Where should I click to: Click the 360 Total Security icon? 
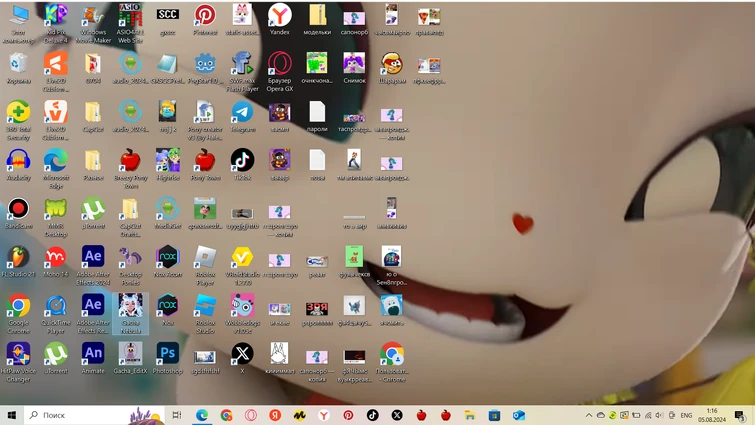18,112
